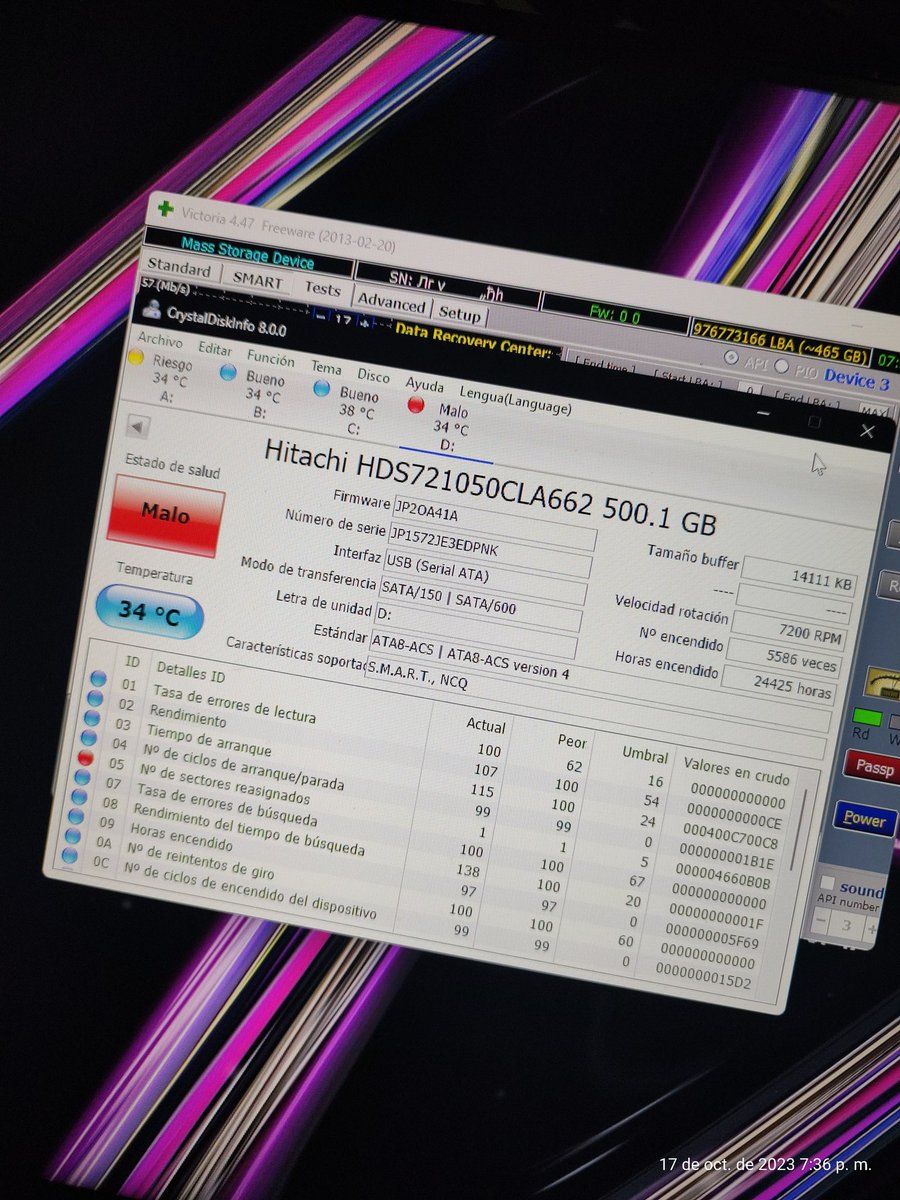Viewport: 900px width, 1200px height.
Task: Open the Disco menu
Action: tap(374, 376)
